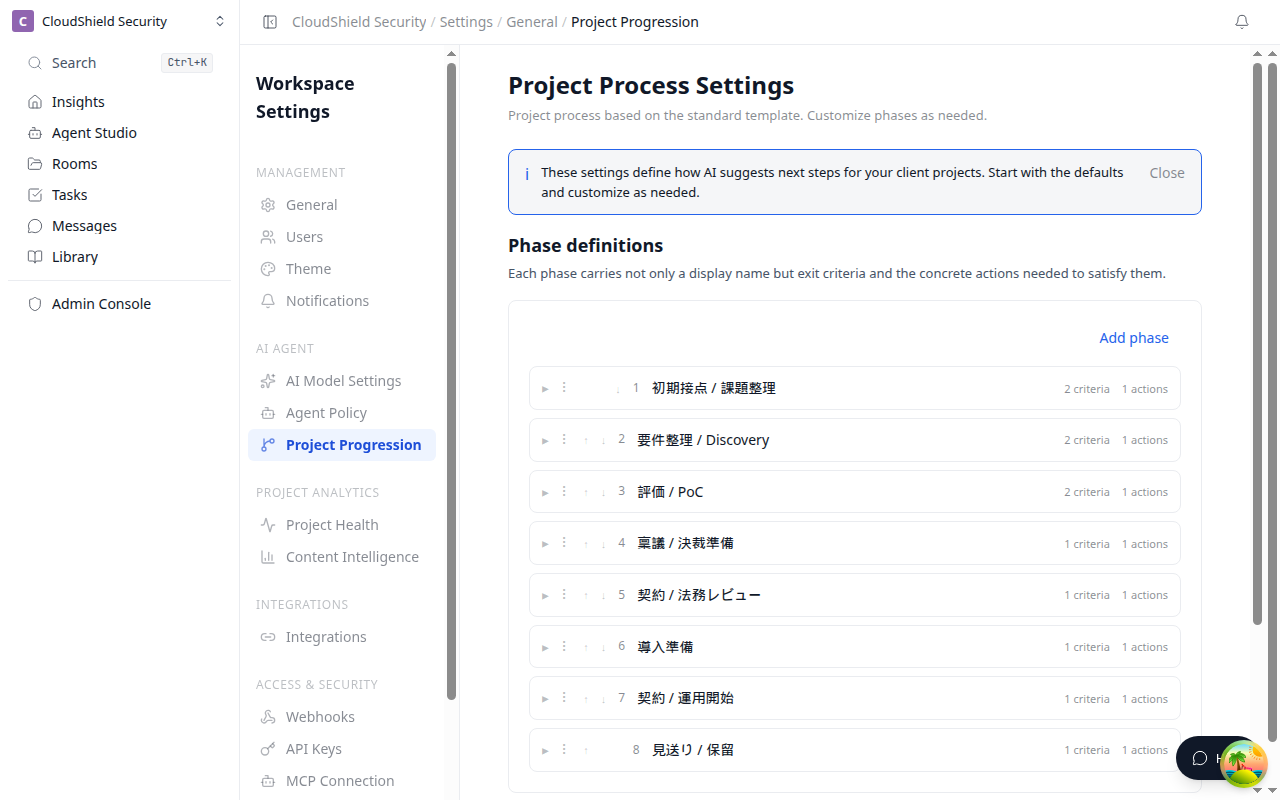This screenshot has height=800, width=1280.
Task: Open the CloudShield Security workspace switcher
Action: point(120,22)
